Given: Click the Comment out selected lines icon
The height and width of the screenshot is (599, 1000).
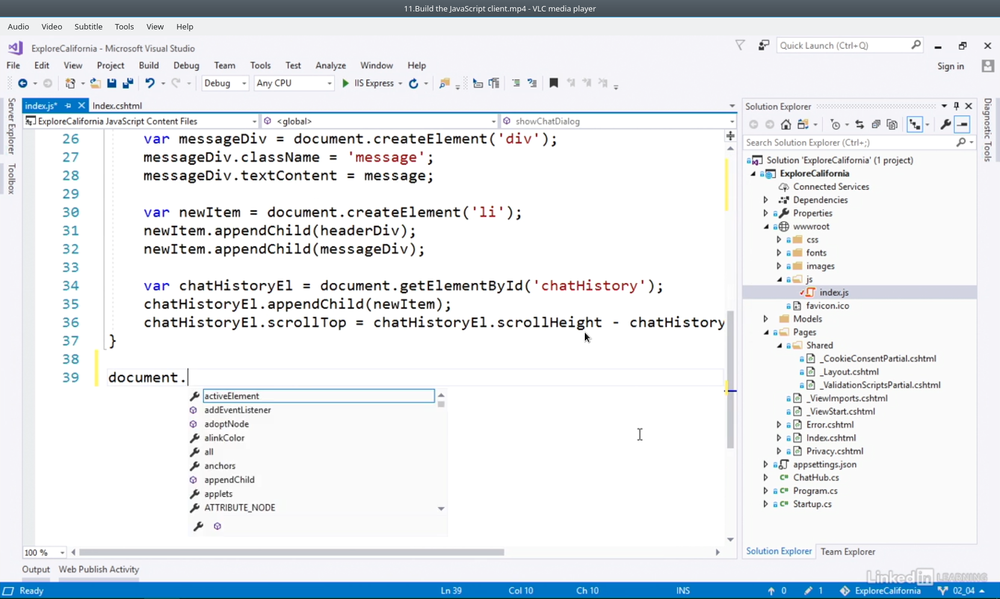Looking at the screenshot, I should pos(515,83).
